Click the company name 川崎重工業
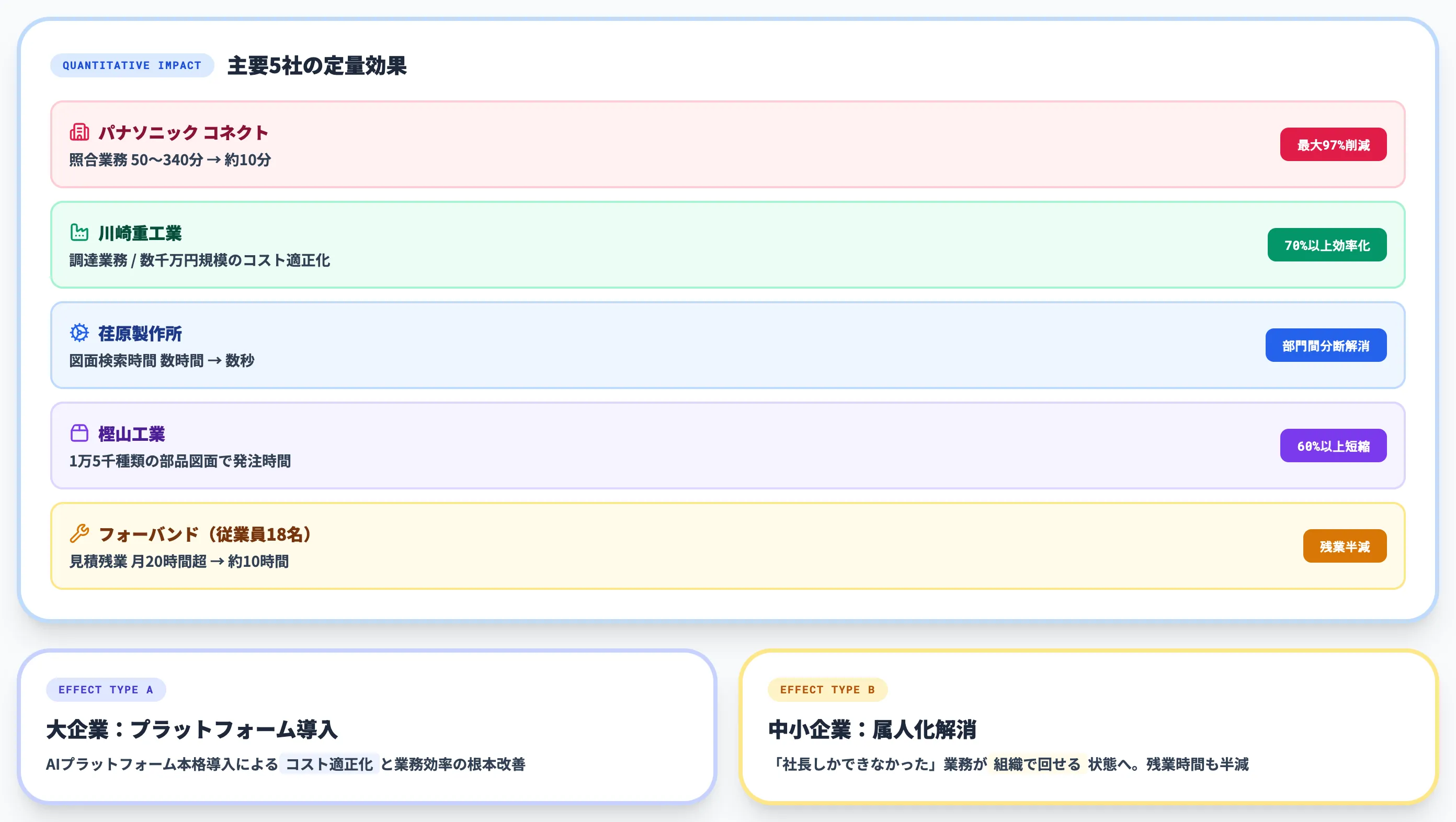 [140, 233]
